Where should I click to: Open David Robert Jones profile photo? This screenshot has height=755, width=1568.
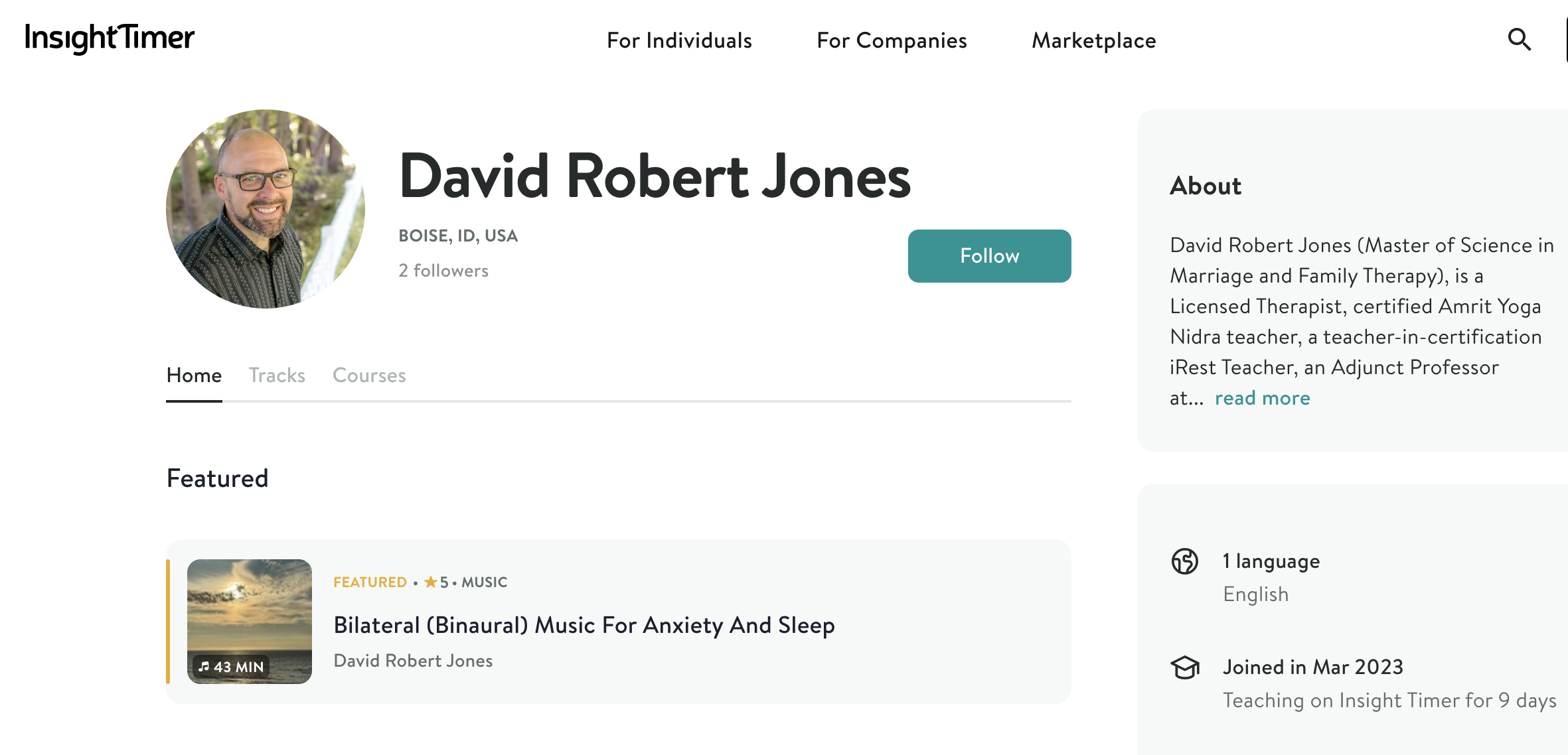[266, 209]
